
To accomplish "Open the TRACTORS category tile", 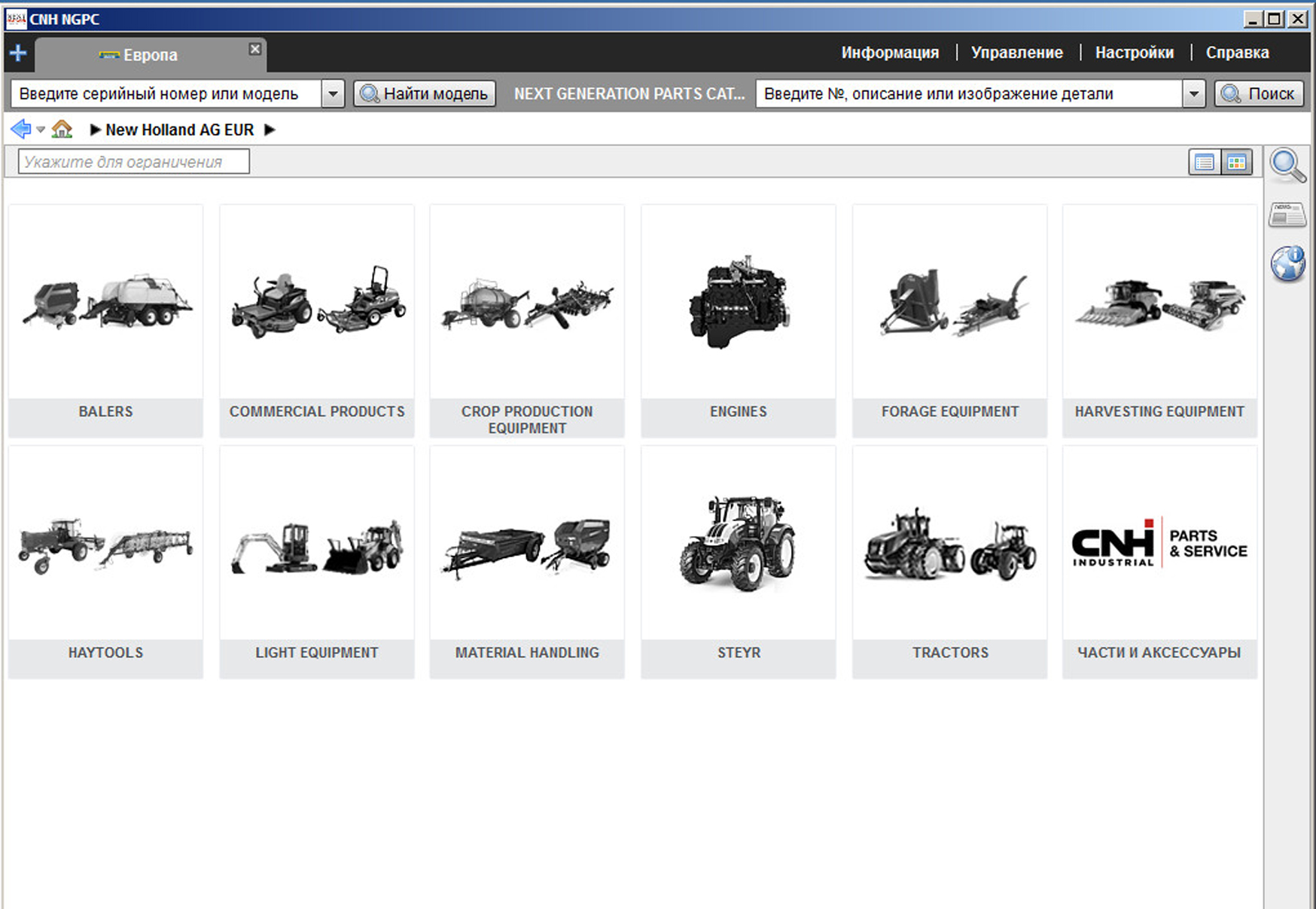I will point(949,562).
